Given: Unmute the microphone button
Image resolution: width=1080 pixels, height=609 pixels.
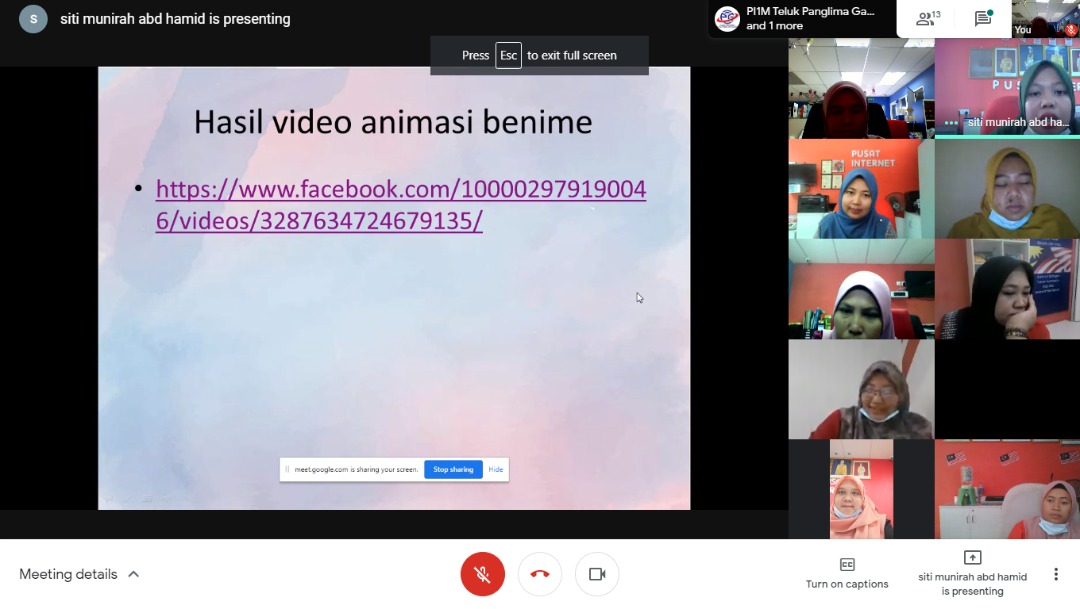Looking at the screenshot, I should tap(482, 574).
